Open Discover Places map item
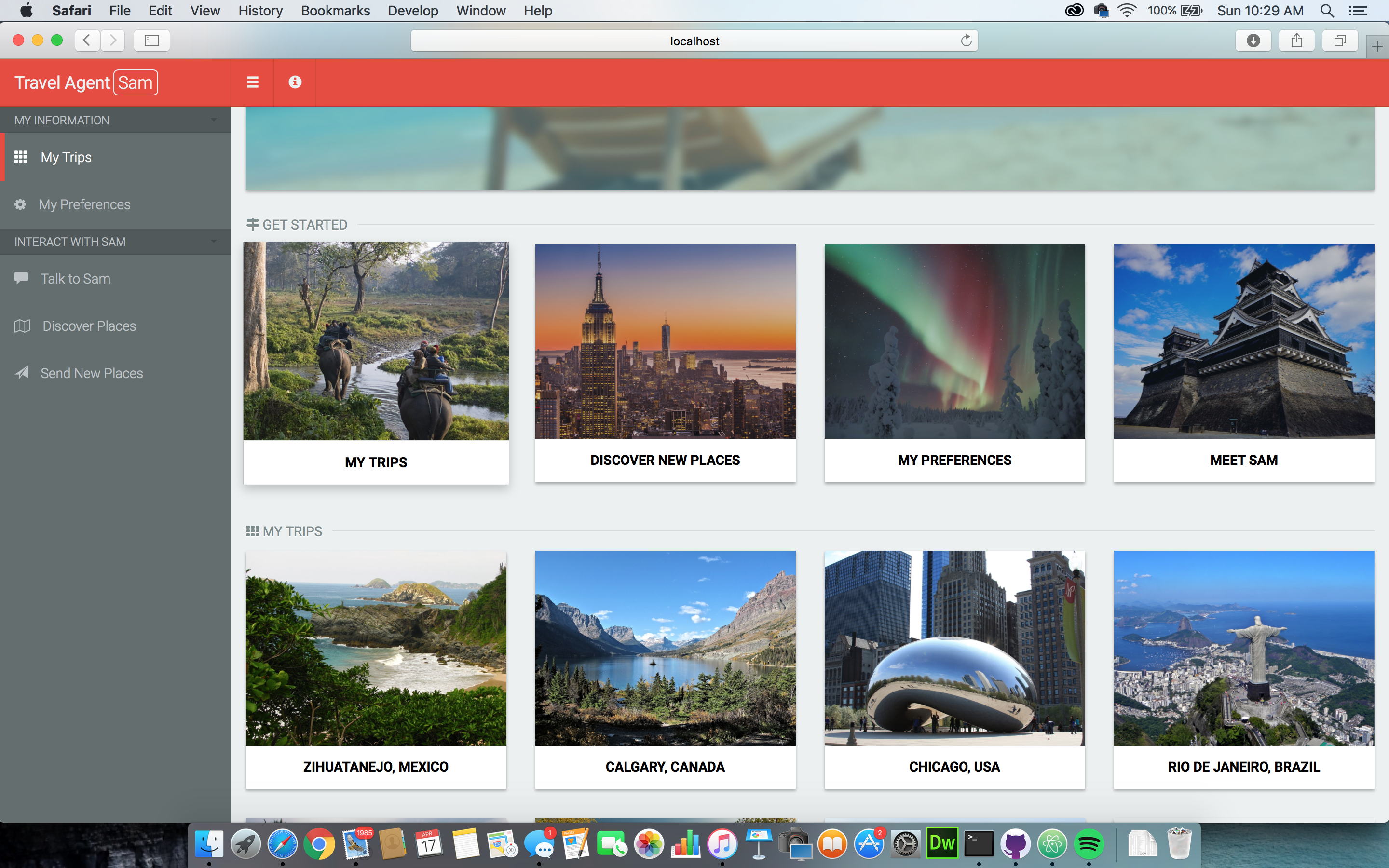 [89, 326]
